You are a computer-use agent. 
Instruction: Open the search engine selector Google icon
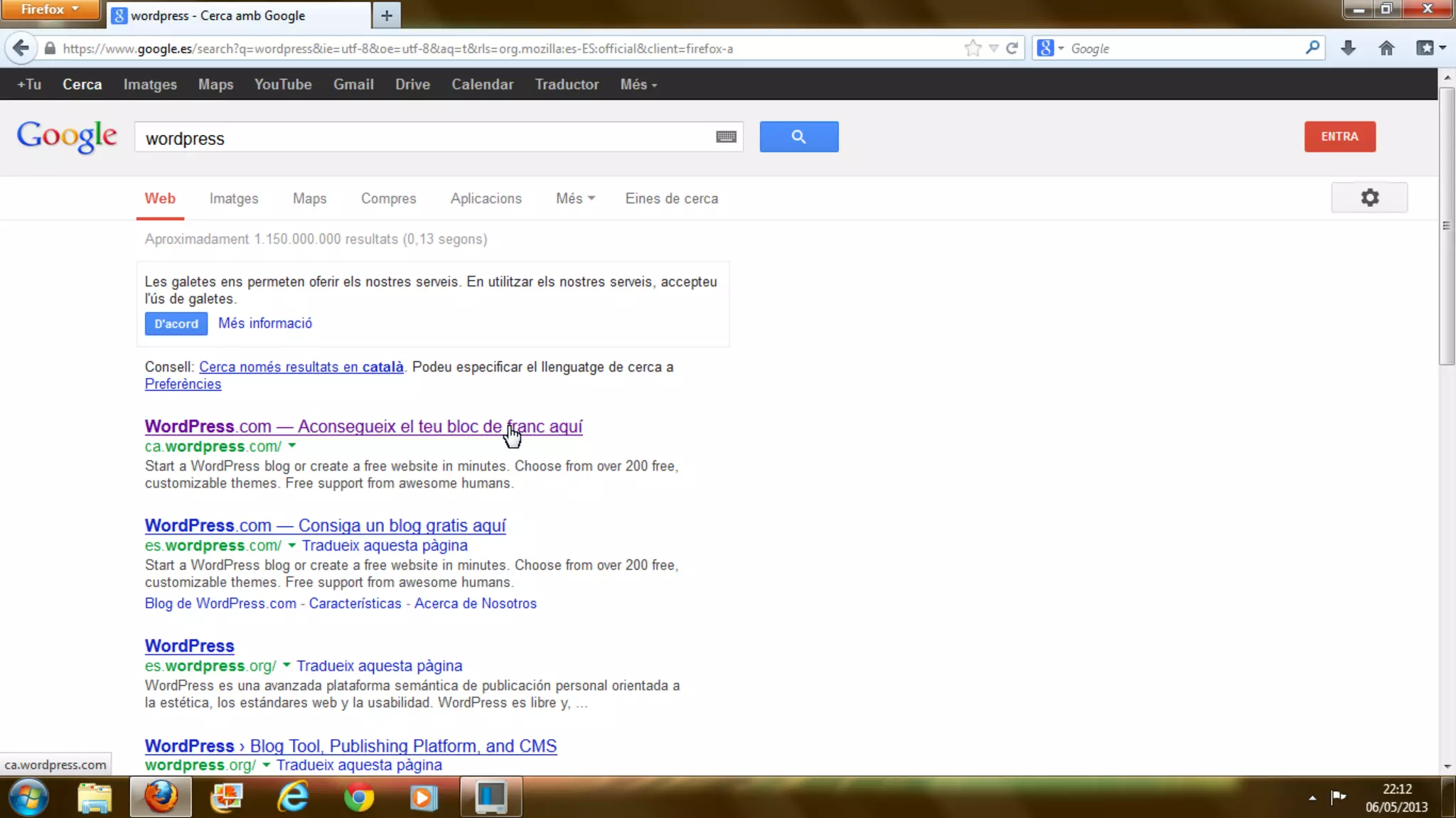(1045, 48)
